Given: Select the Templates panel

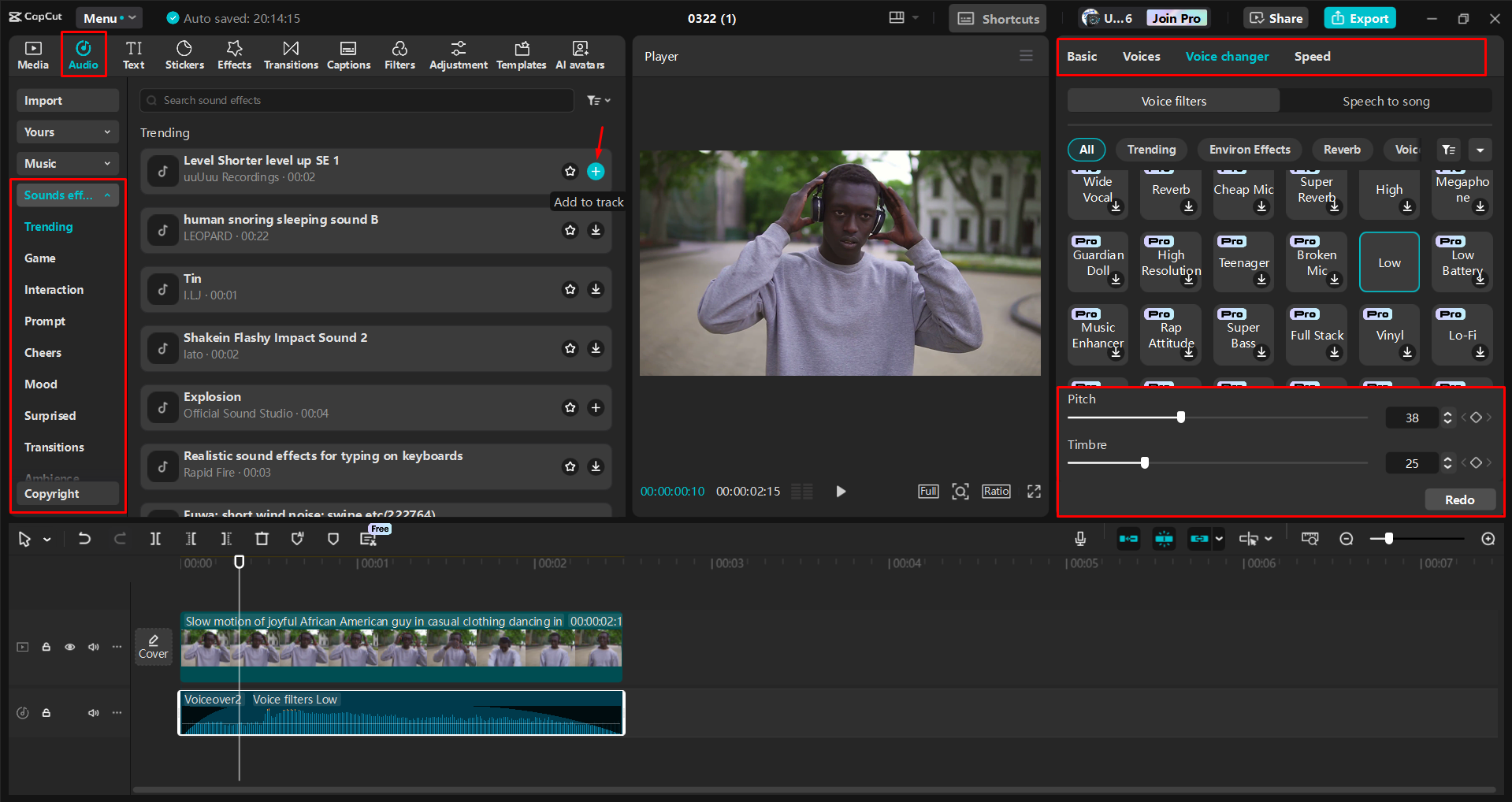Looking at the screenshot, I should point(521,54).
